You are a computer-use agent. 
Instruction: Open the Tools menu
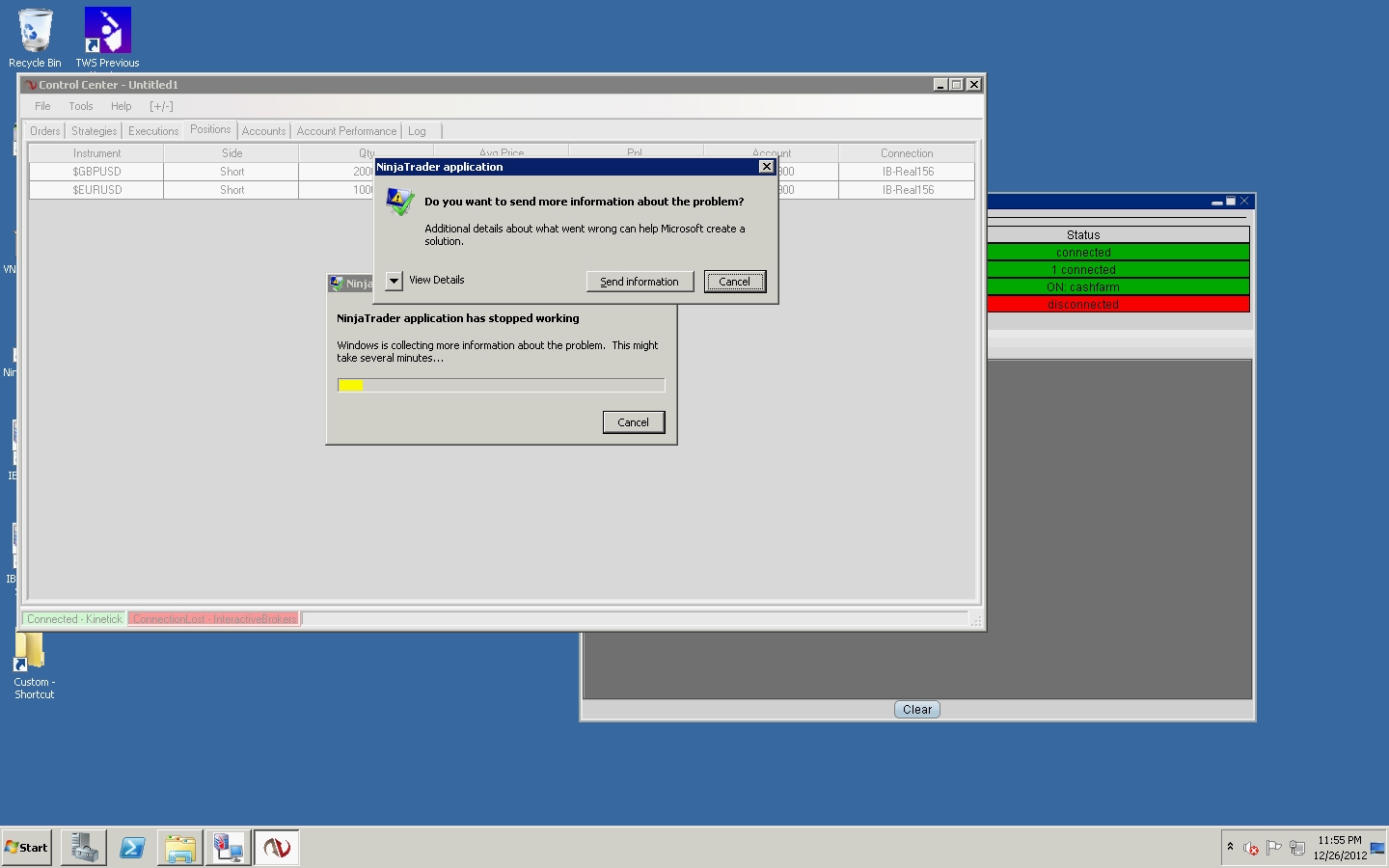[x=81, y=106]
